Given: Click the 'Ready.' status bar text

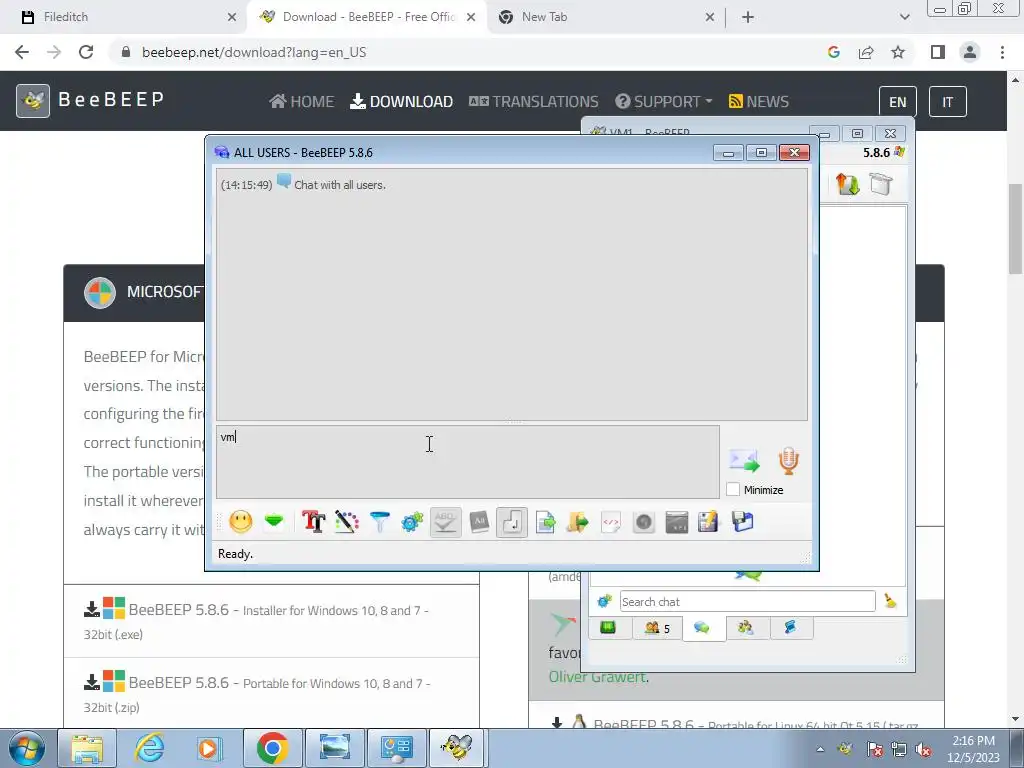Looking at the screenshot, I should pos(235,554).
